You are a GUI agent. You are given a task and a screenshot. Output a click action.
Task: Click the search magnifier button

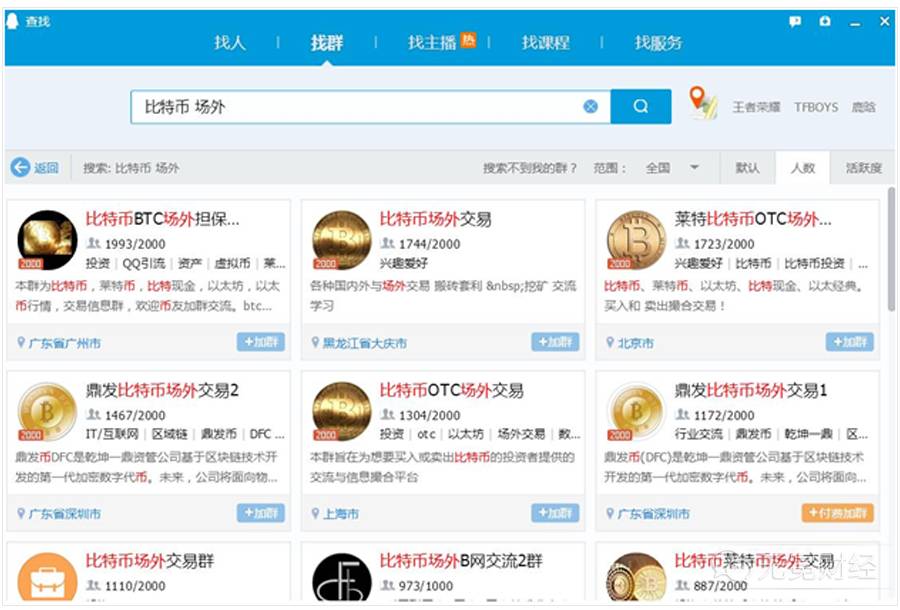coord(641,106)
